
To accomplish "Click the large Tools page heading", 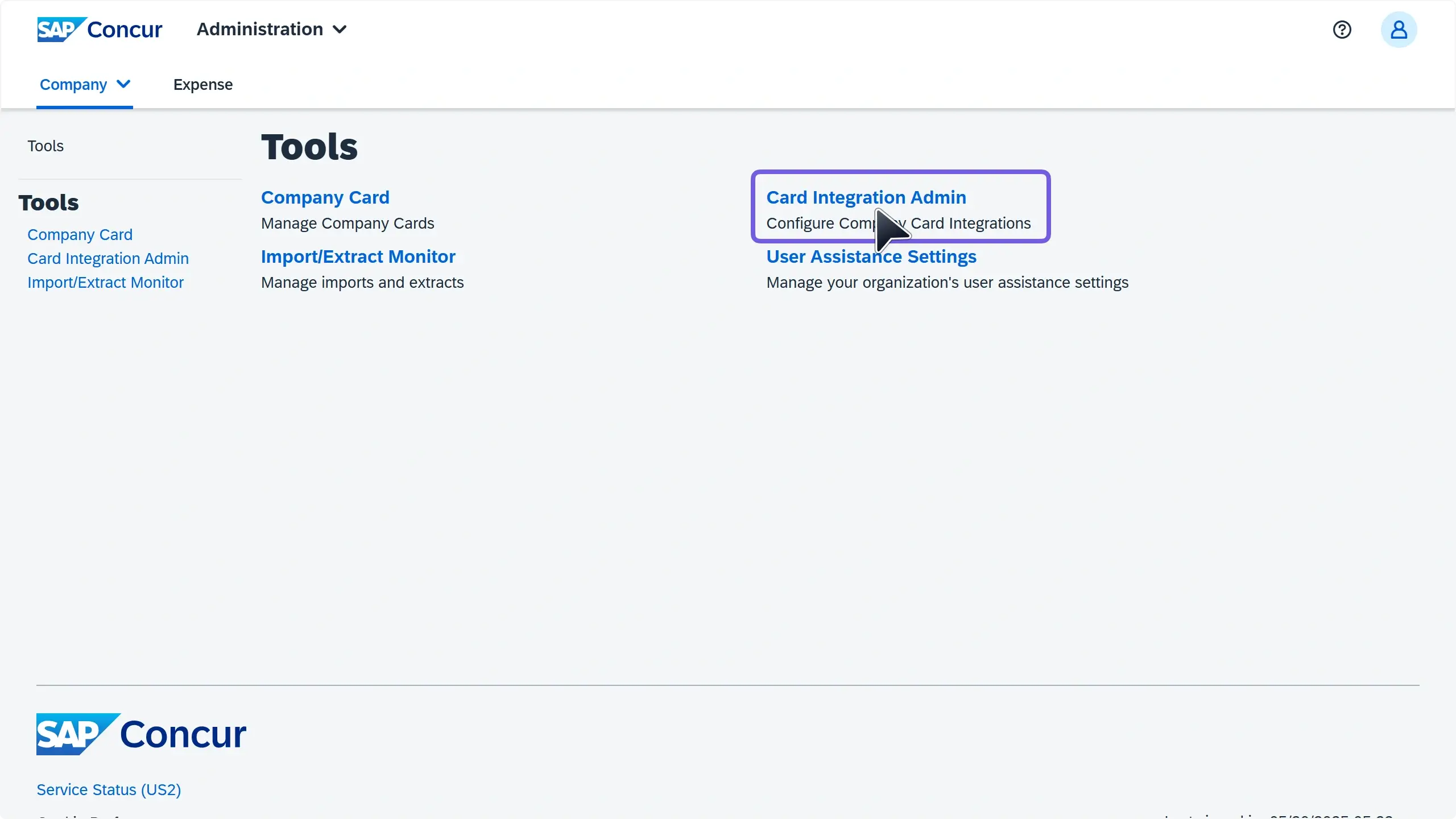I will [309, 147].
